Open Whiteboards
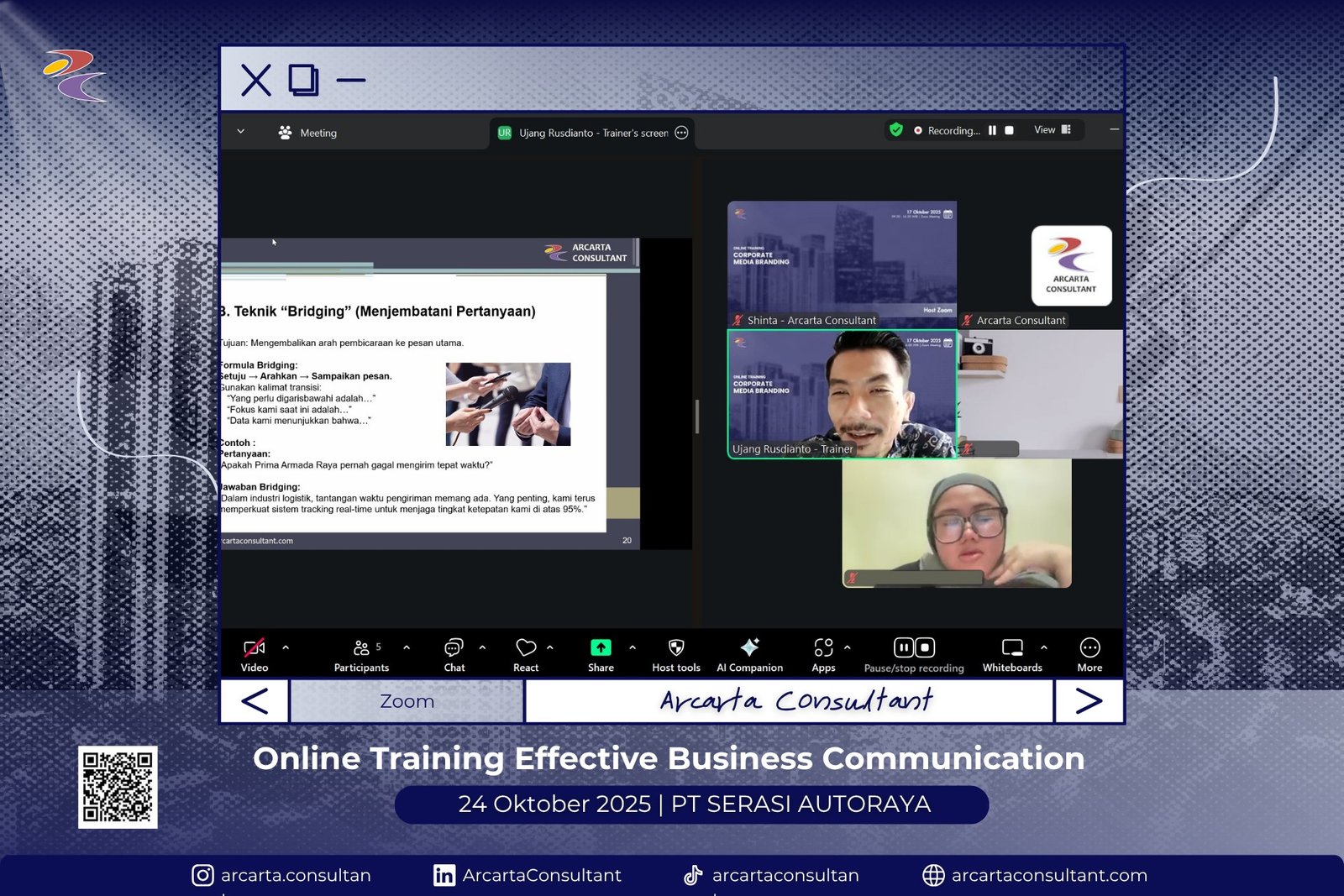The image size is (1344, 896). point(1012,654)
